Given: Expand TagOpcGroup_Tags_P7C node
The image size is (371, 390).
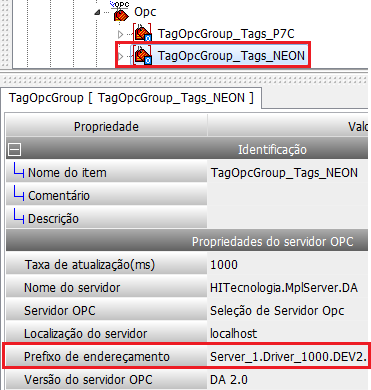Looking at the screenshot, I should 121,34.
